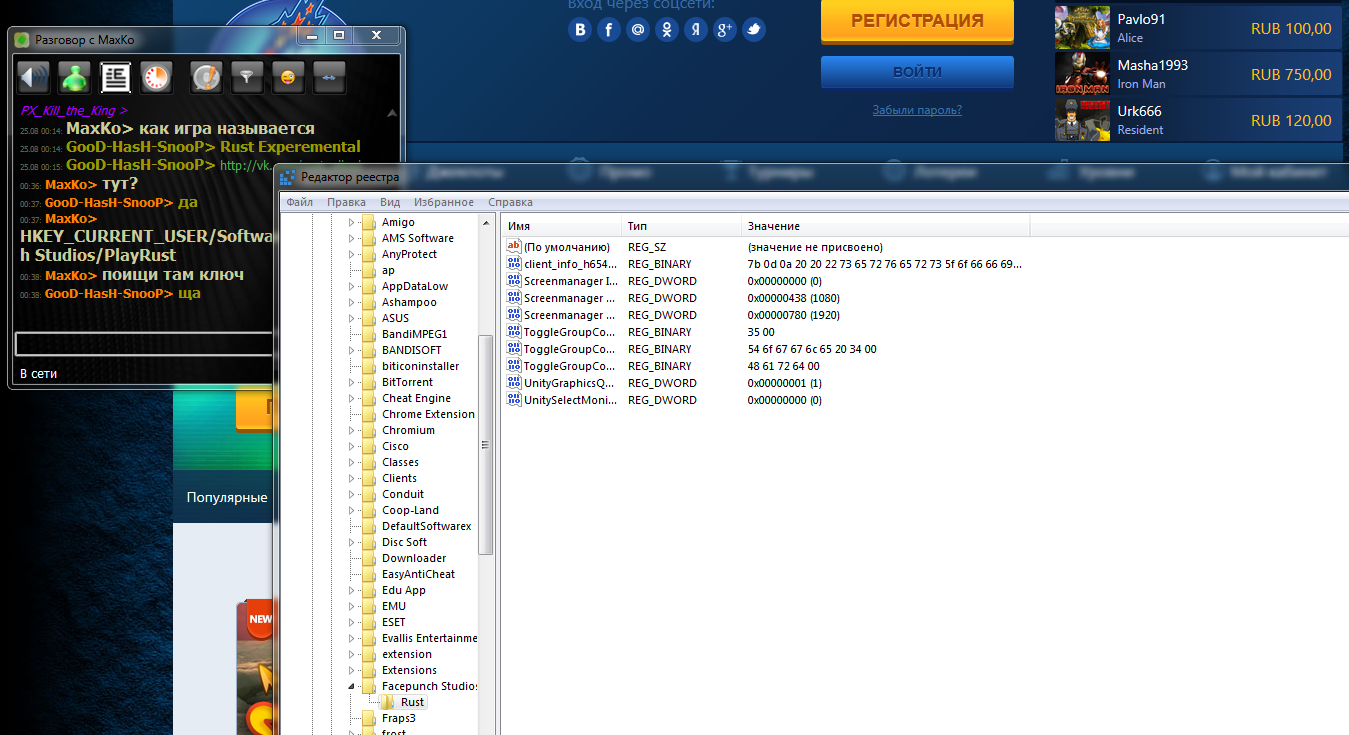Image resolution: width=1349 pixels, height=735 pixels.
Task: Collapse the Facepunch Studios registry key
Action: (351, 686)
